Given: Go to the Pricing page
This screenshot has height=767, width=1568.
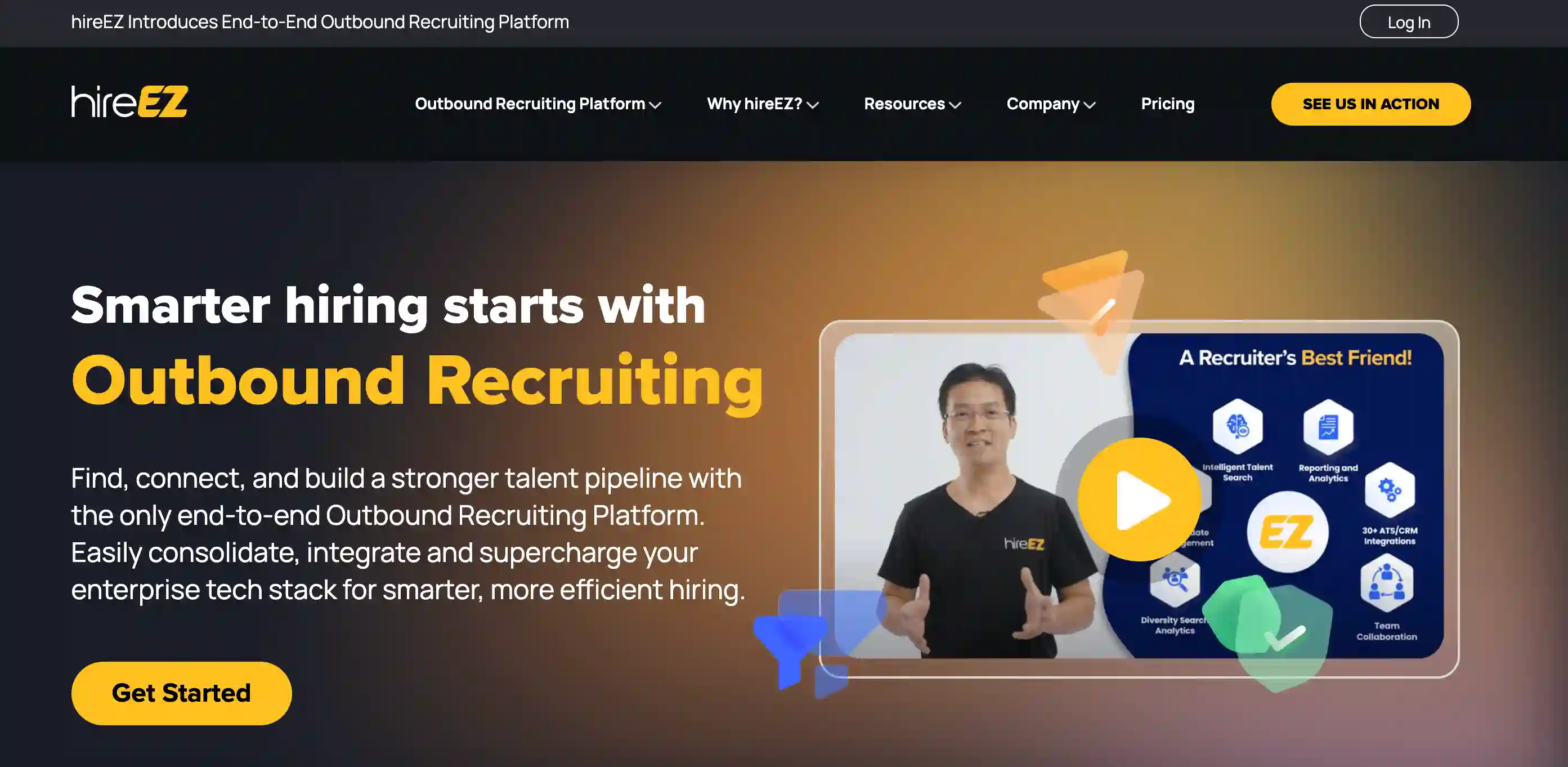Looking at the screenshot, I should pyautogui.click(x=1167, y=104).
